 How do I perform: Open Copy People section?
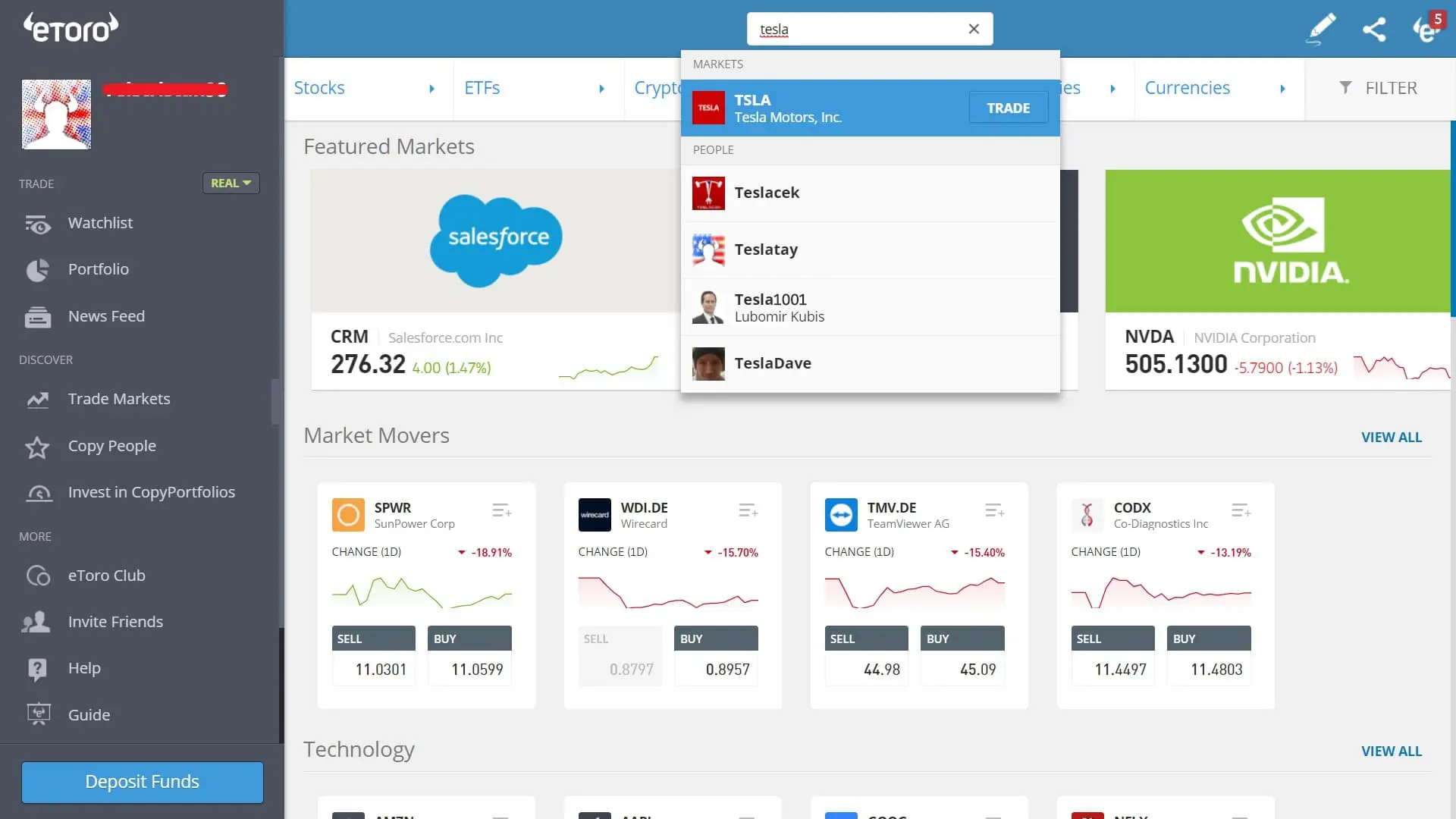(112, 446)
